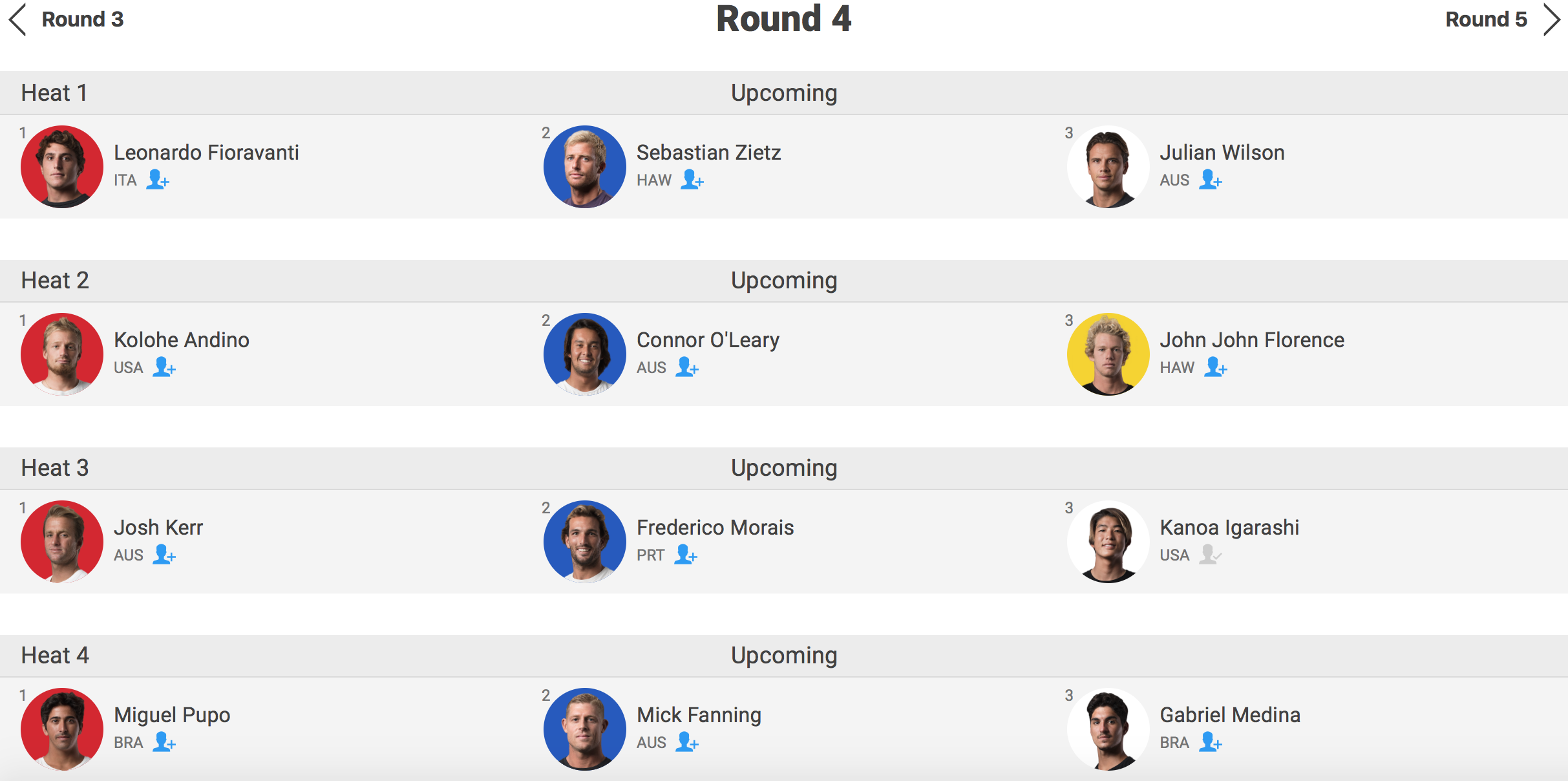
Task: Follow Julian Wilson using the plus-person icon
Action: [x=1211, y=179]
